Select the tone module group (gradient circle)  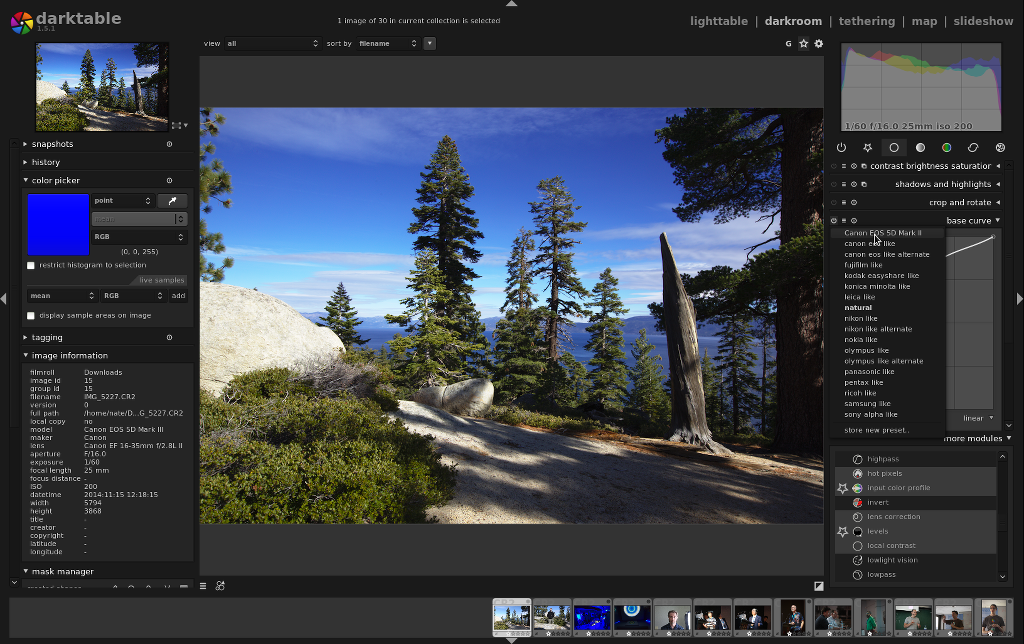point(920,147)
